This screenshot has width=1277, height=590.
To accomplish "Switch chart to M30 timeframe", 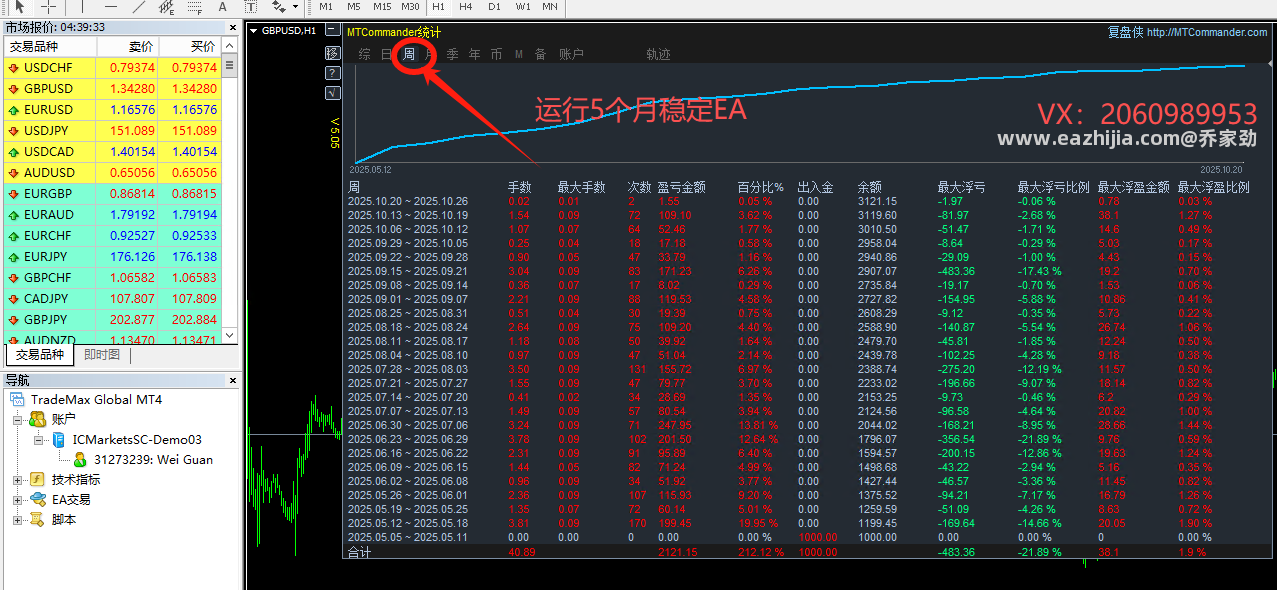I will coord(410,6).
